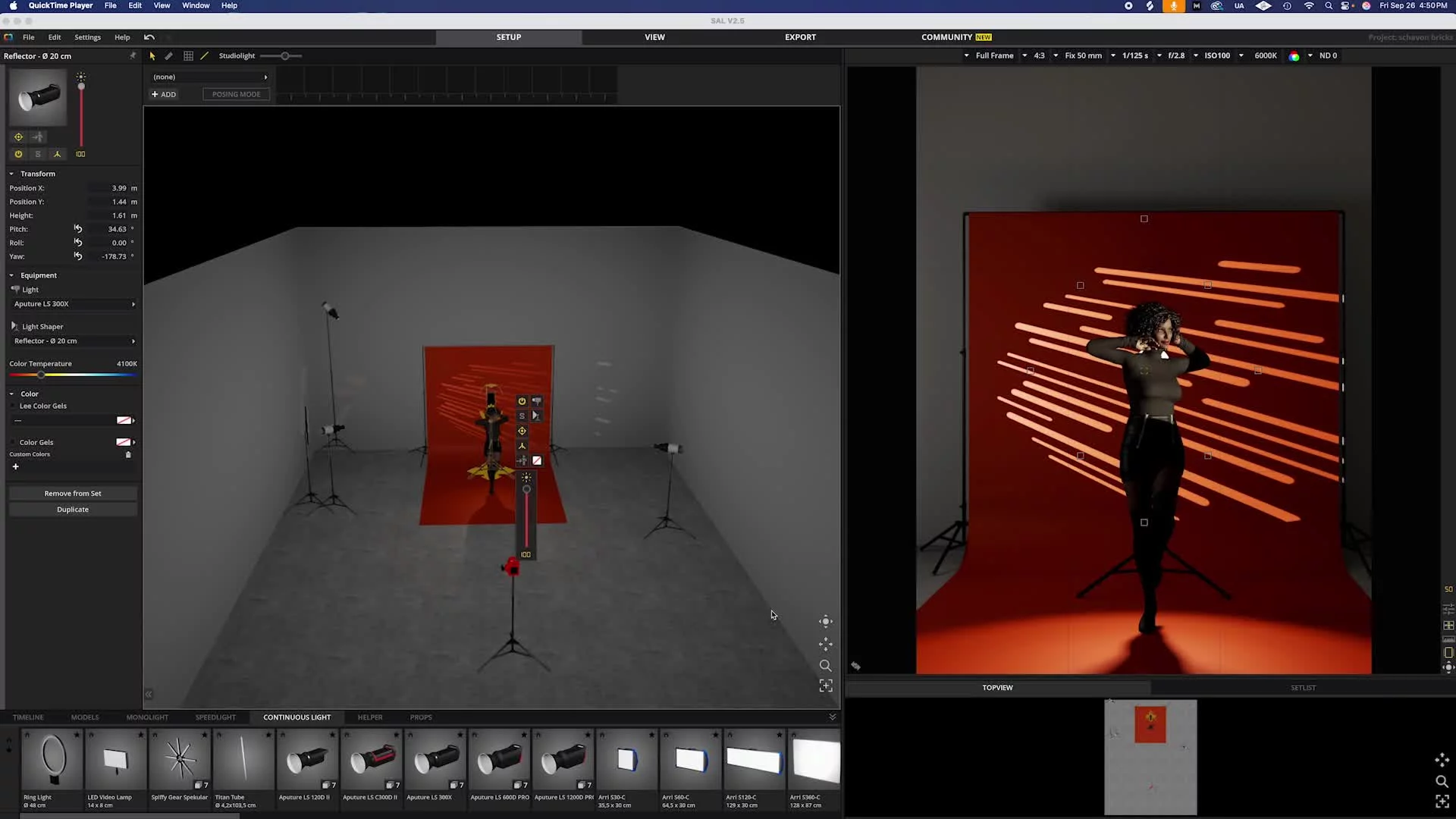Click the Duplicate button
This screenshot has width=1456, height=819.
[x=73, y=510]
